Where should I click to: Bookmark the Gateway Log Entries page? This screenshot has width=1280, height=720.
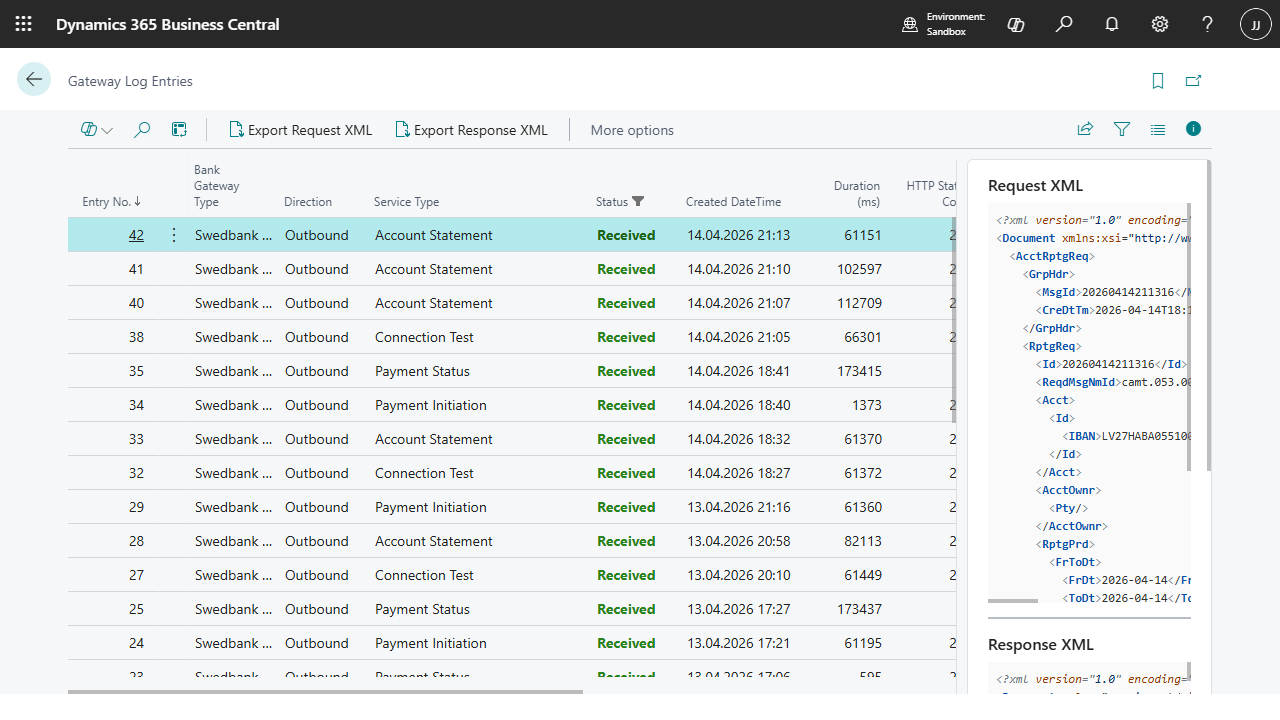point(1157,79)
